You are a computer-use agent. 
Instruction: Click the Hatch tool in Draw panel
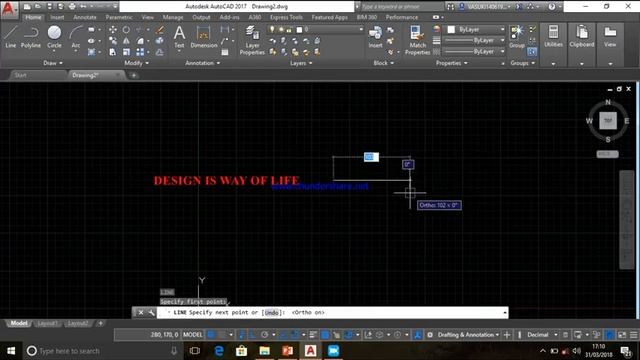tap(91, 52)
